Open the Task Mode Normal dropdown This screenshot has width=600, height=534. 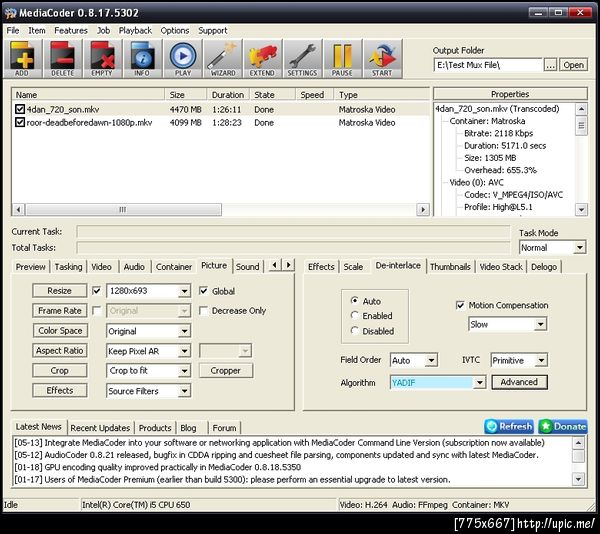[579, 247]
